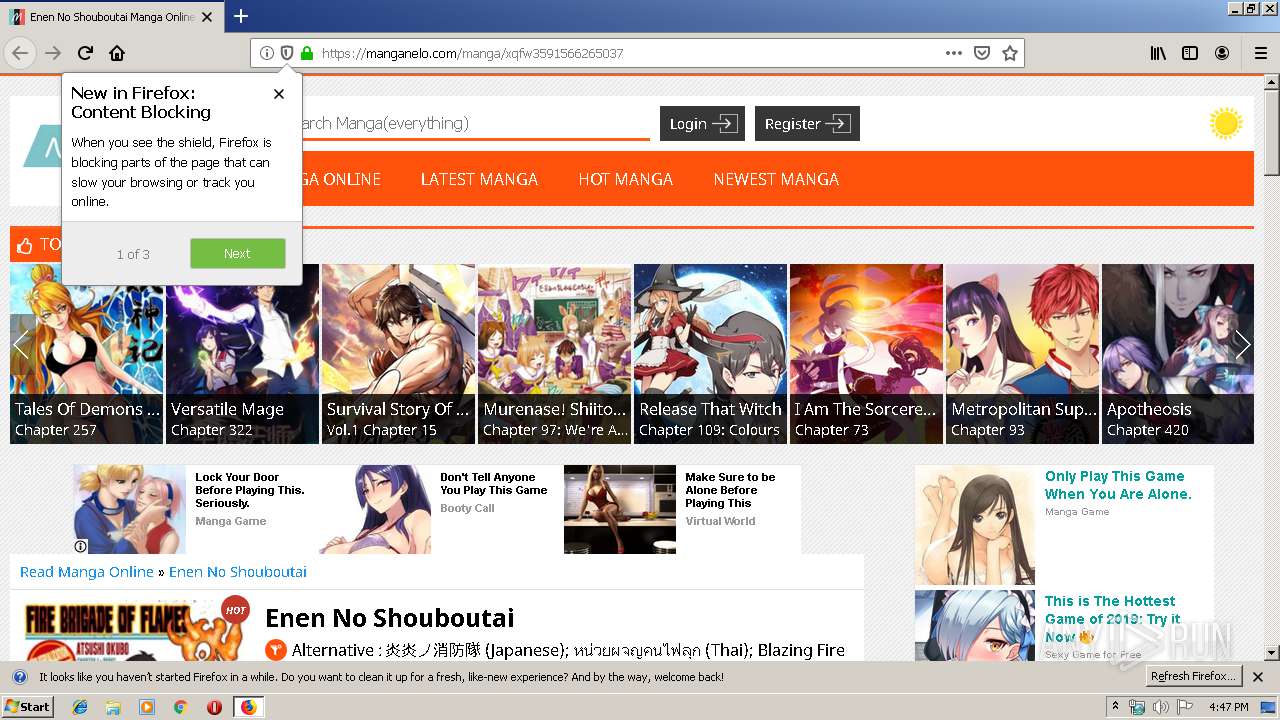Show hidden system tray icons arrow

(x=1116, y=706)
